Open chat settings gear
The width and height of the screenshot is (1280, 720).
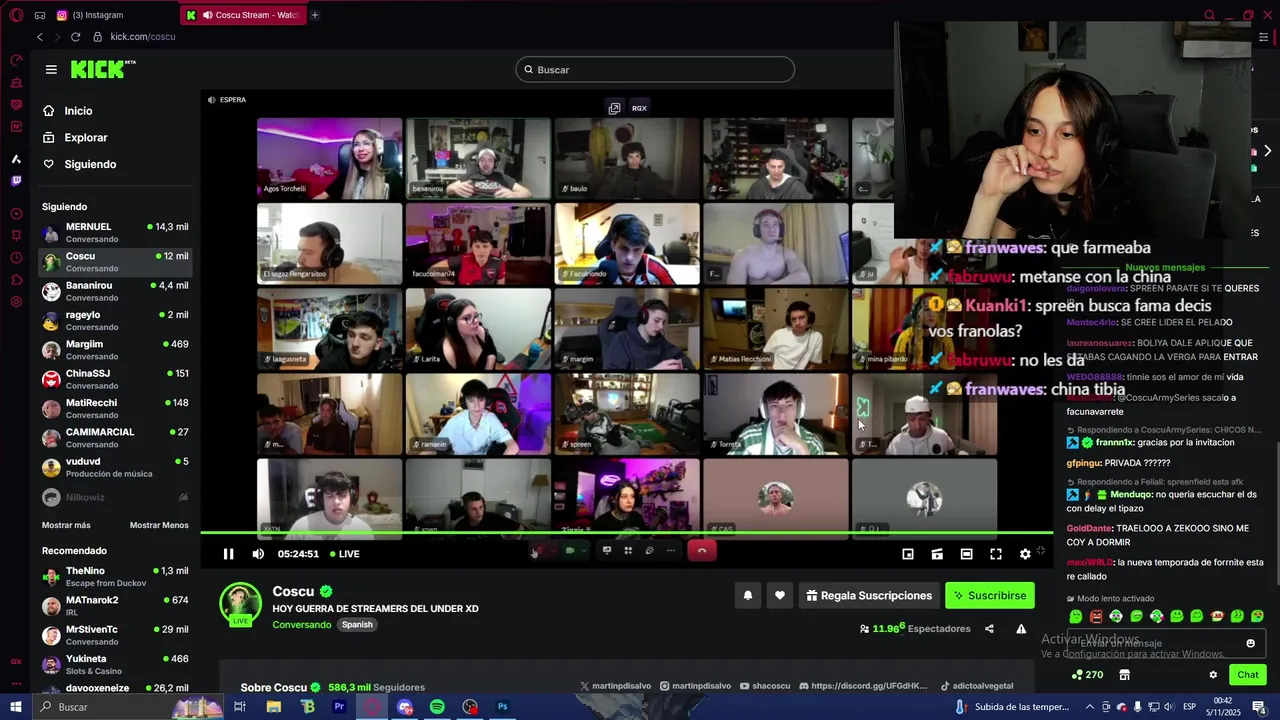tap(1213, 675)
